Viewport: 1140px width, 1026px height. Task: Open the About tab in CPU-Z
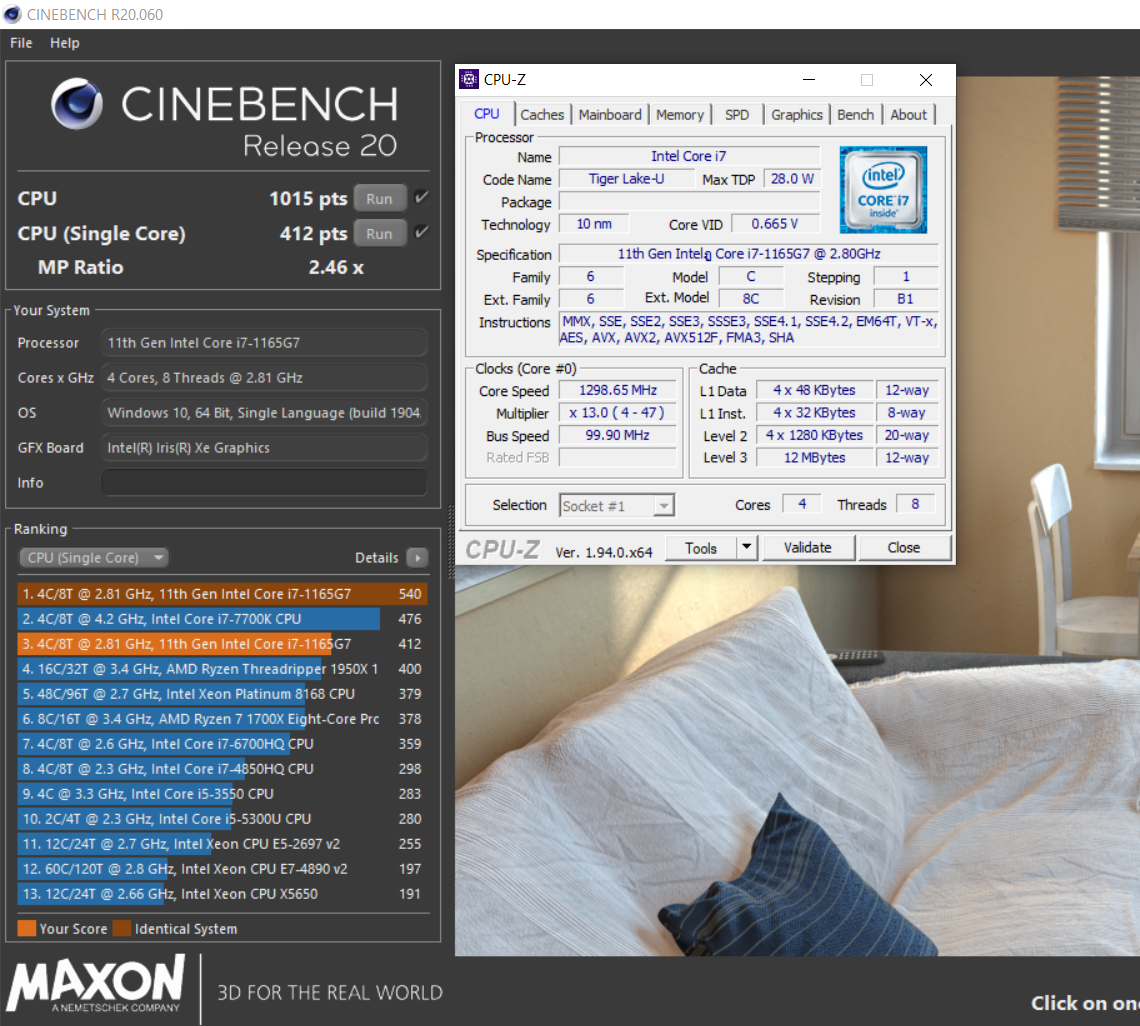tap(908, 115)
